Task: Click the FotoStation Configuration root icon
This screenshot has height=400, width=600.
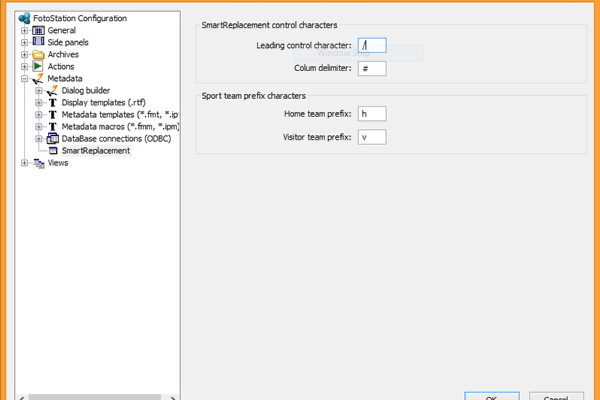Action: pyautogui.click(x=25, y=18)
